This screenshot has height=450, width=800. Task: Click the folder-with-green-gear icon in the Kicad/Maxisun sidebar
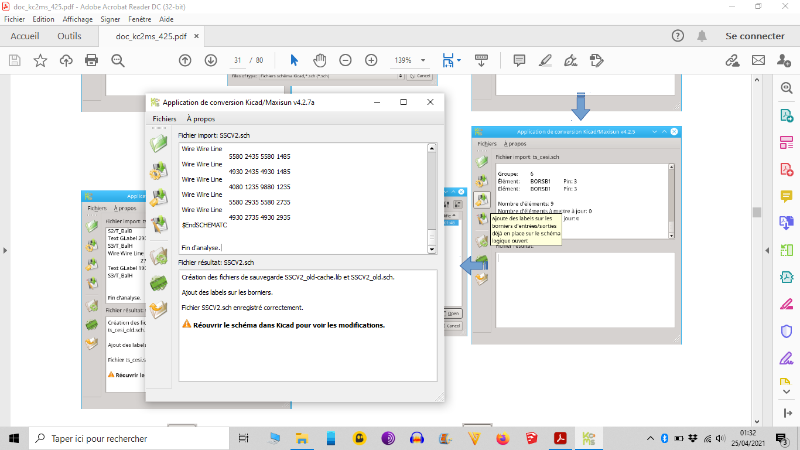(159, 256)
